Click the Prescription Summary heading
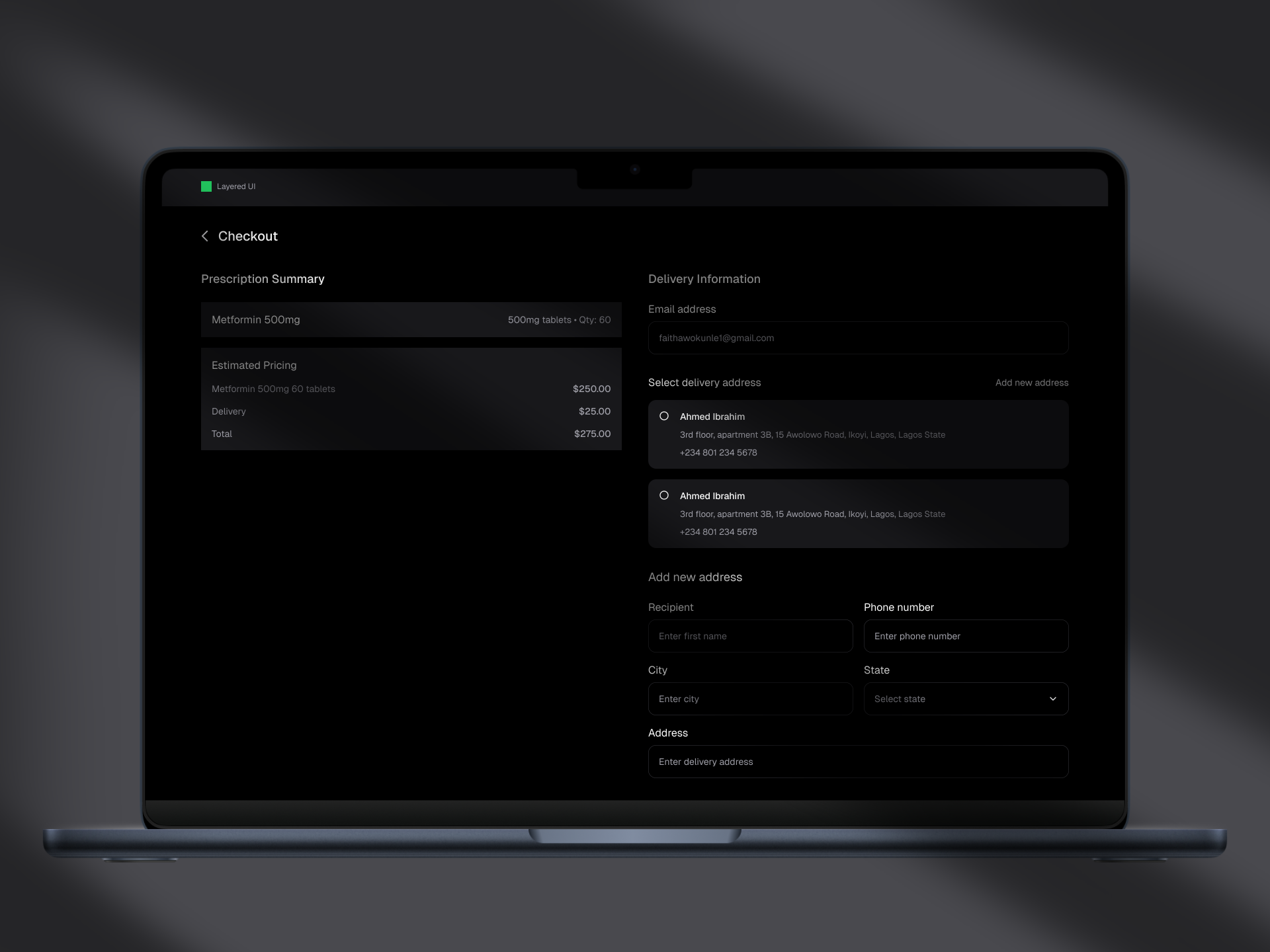Viewport: 1270px width, 952px height. 263,278
